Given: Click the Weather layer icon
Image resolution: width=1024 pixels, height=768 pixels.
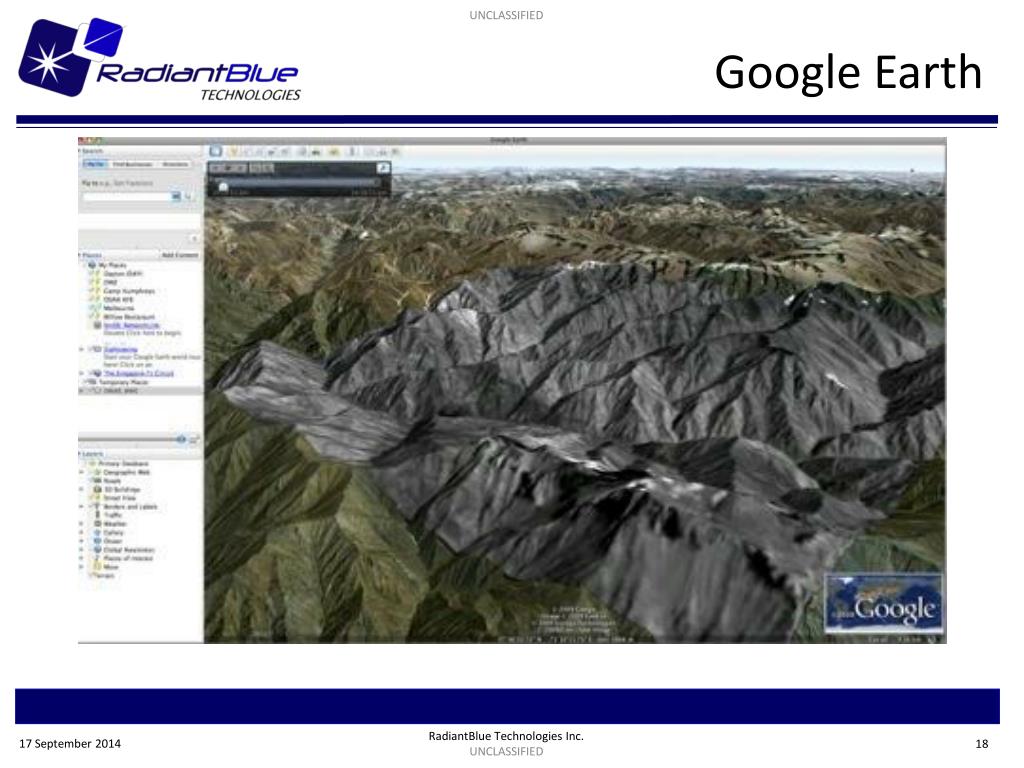Looking at the screenshot, I should 98,524.
